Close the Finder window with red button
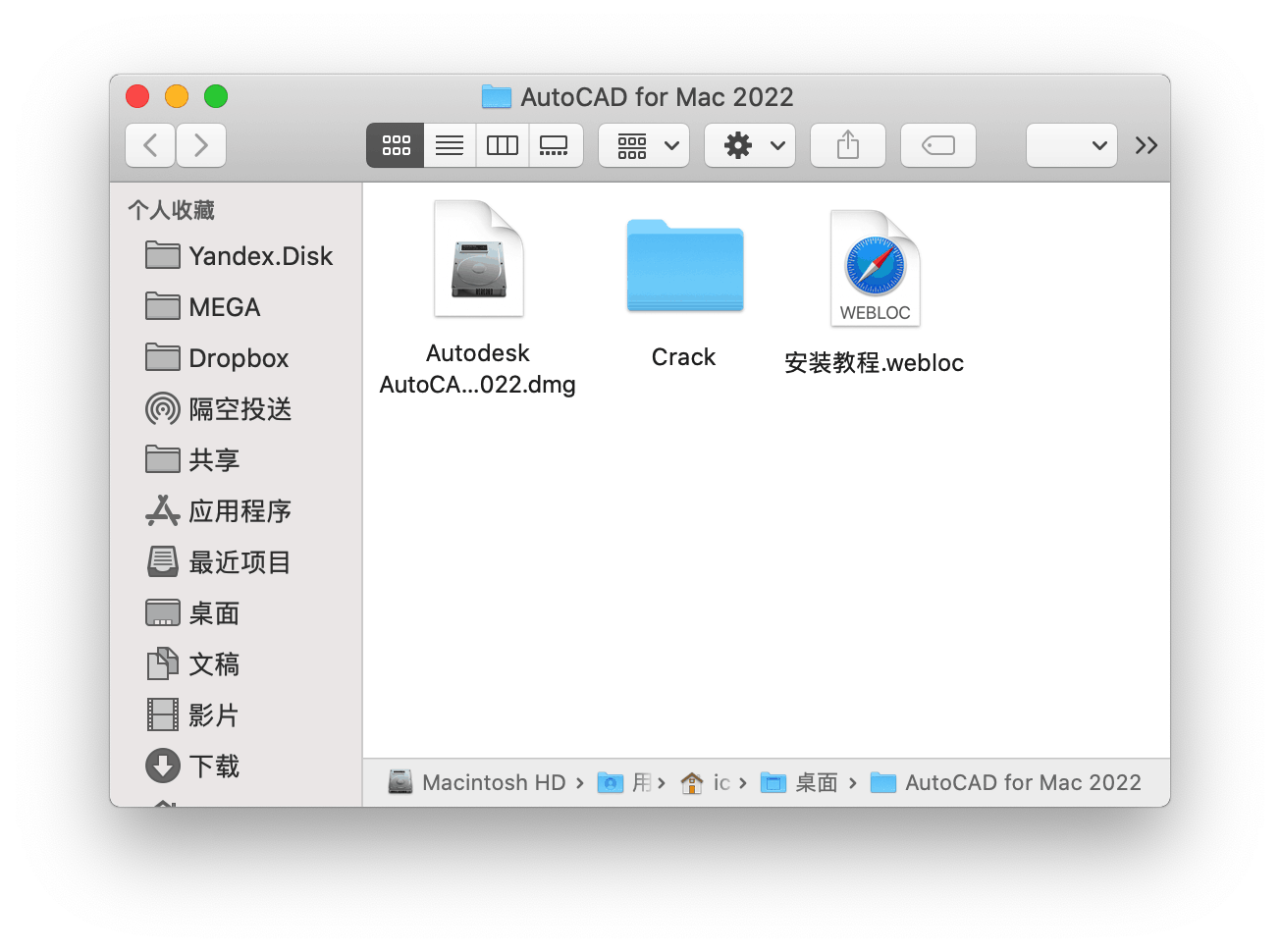This screenshot has height=952, width=1280. (137, 96)
